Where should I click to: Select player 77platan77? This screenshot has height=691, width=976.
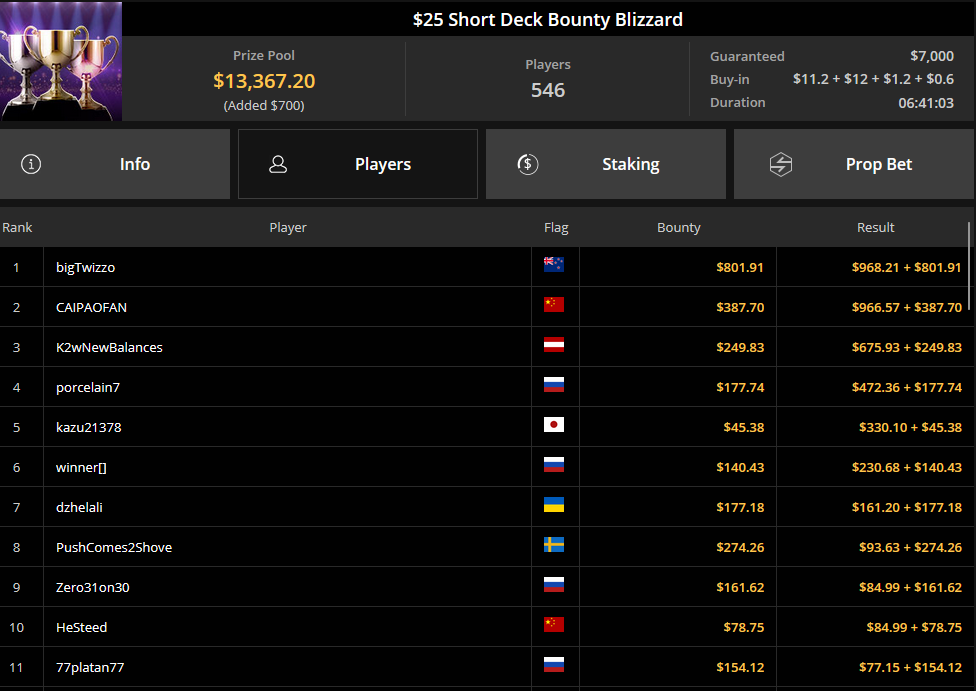(90, 667)
